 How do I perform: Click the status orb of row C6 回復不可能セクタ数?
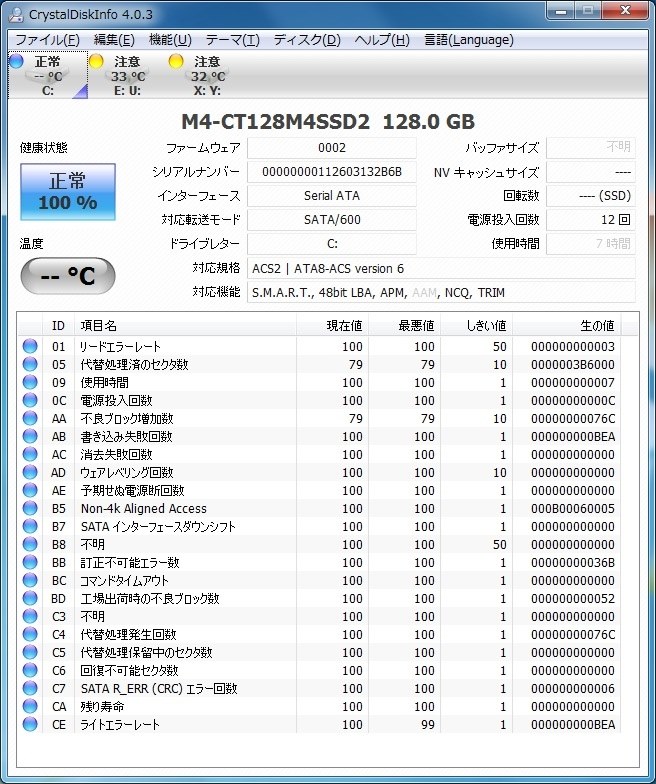pos(30,670)
